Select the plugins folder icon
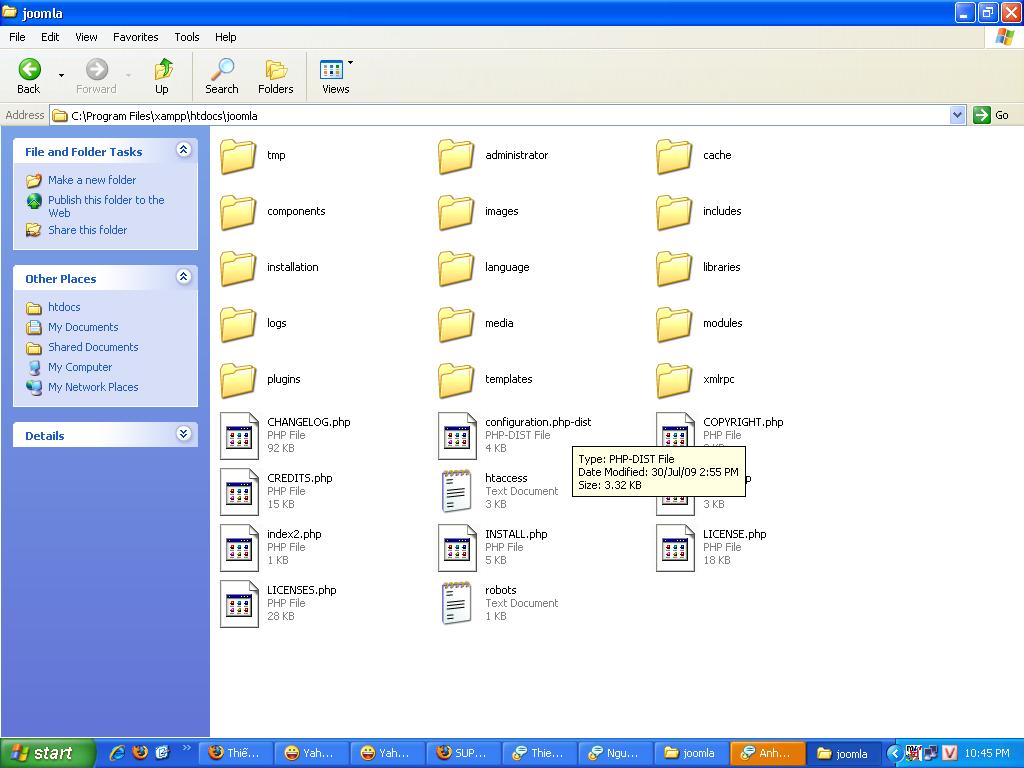This screenshot has width=1024, height=768. (238, 380)
